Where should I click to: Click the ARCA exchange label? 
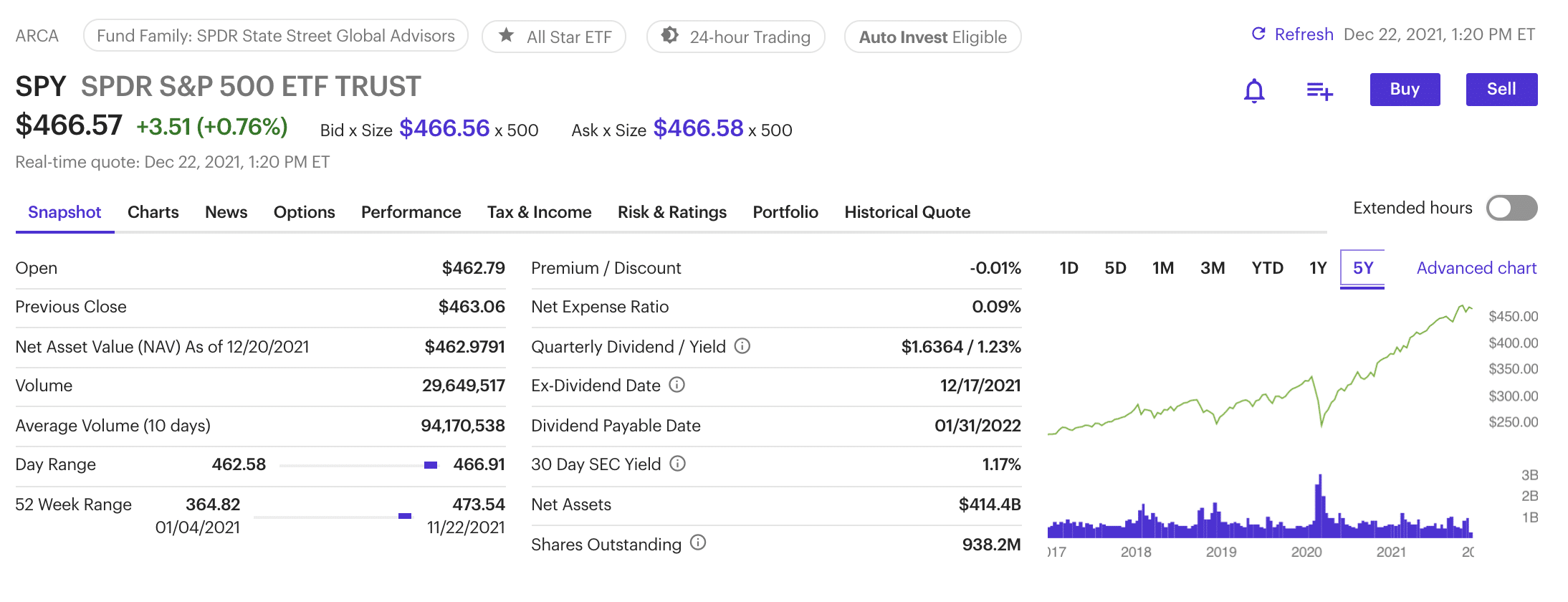37,36
